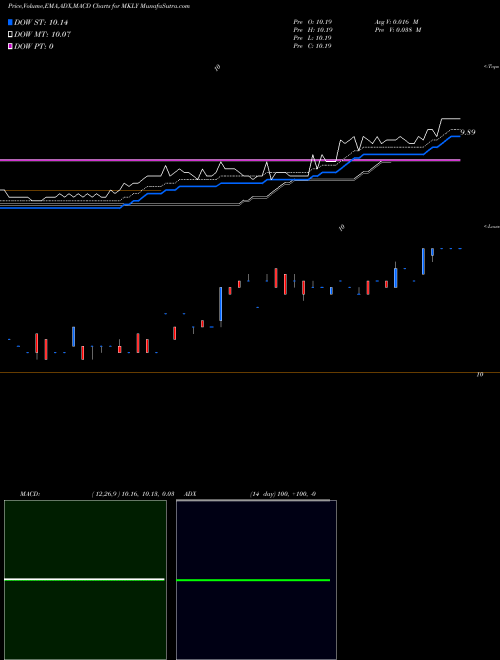500x660 pixels.
Task: Click the '<-Tops' marker label
Action: coord(492,67)
